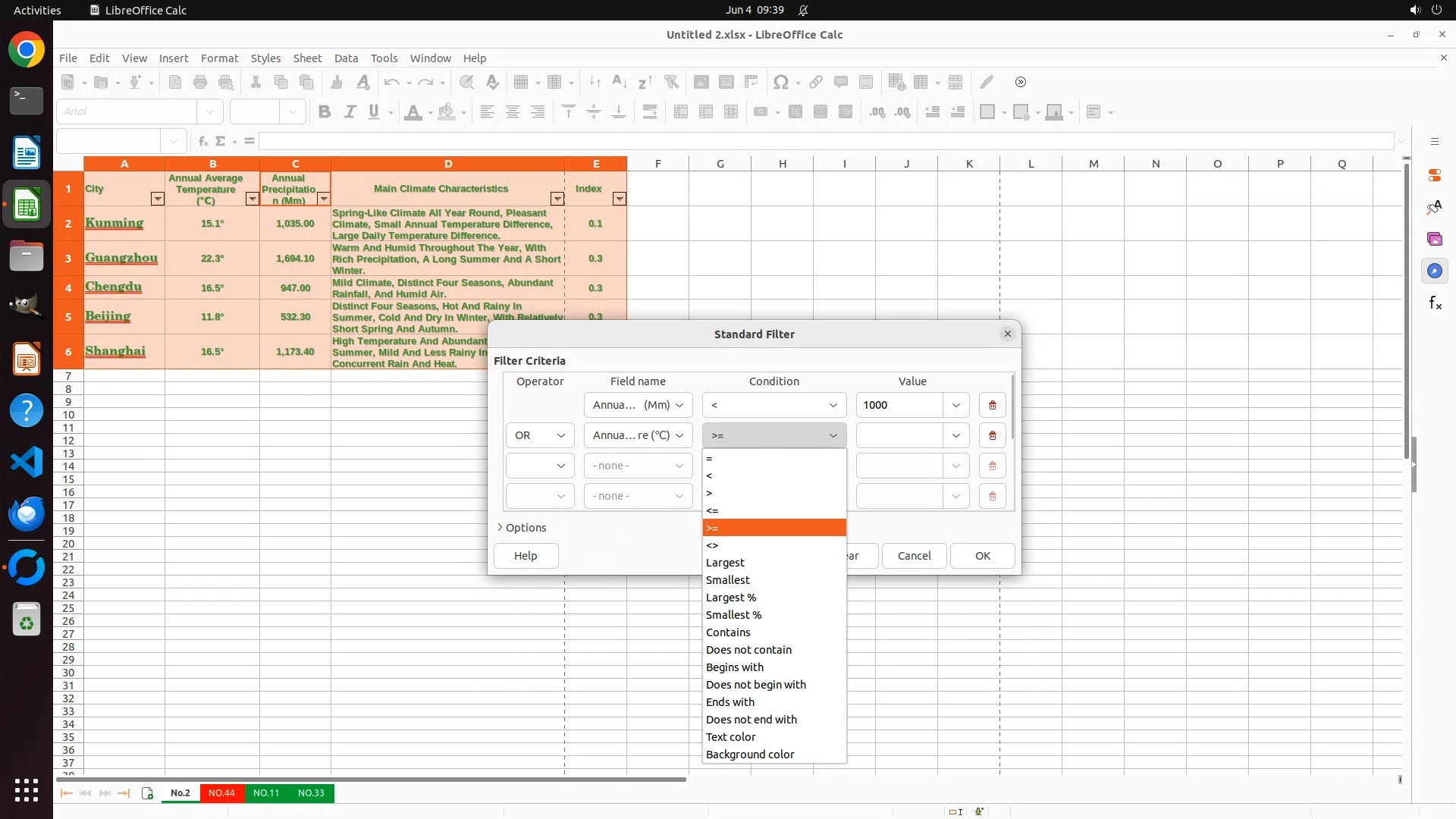Open the Navigator sidebar panel
This screenshot has height=819, width=1456.
[1434, 271]
